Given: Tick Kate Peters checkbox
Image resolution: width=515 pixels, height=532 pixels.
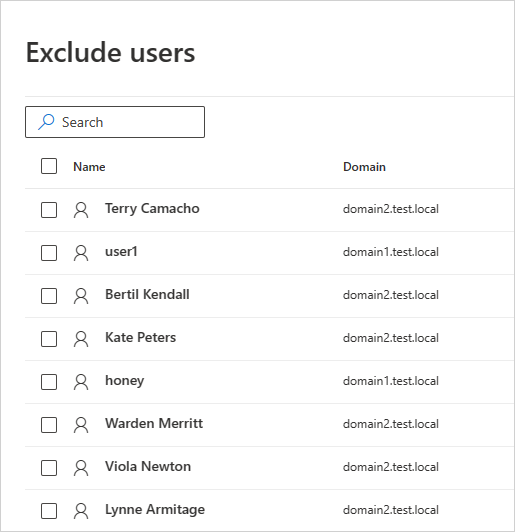Looking at the screenshot, I should [x=49, y=339].
